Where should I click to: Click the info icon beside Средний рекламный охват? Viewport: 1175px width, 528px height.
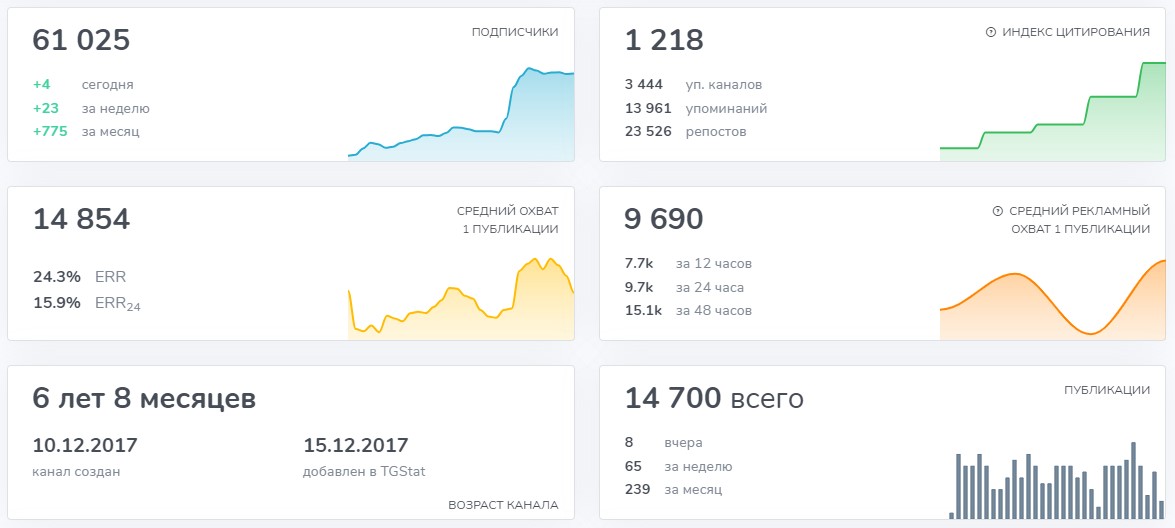[997, 211]
